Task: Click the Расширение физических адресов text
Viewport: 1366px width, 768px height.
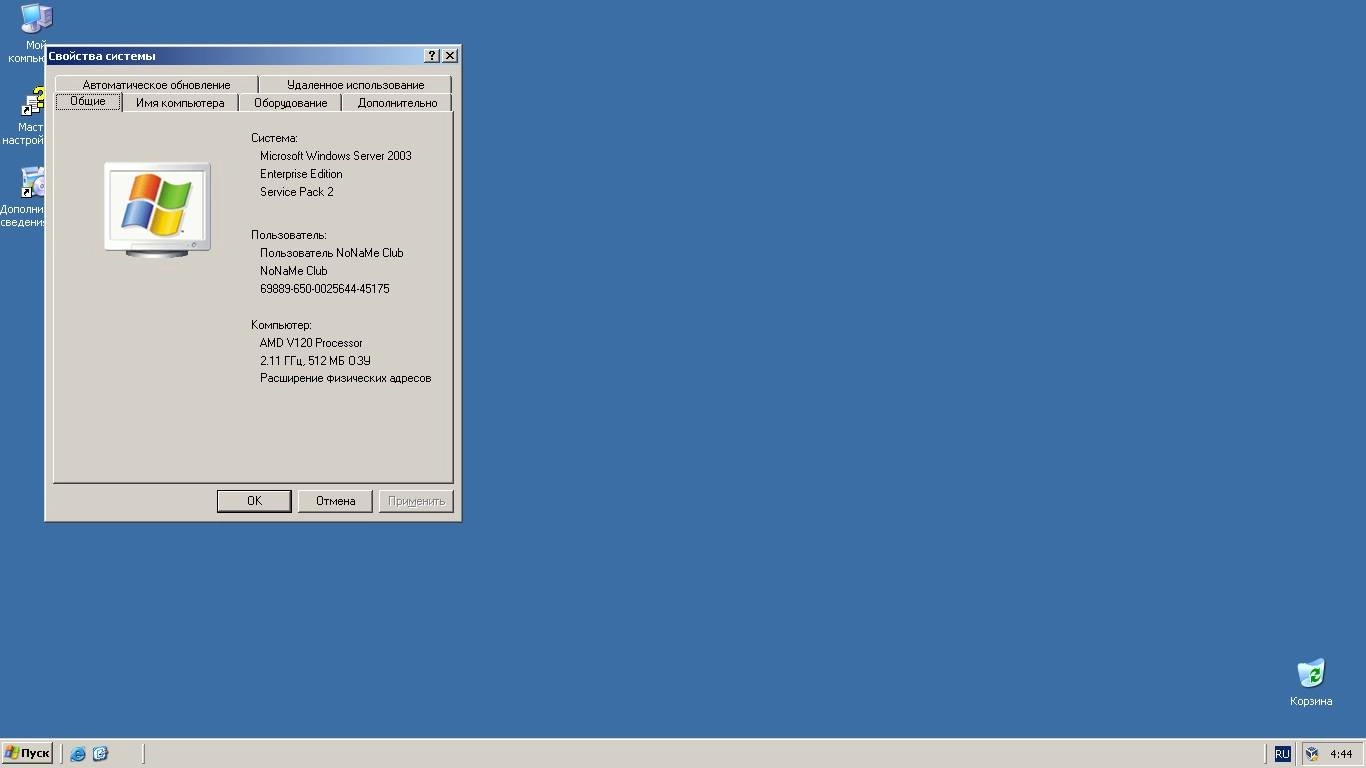Action: tap(346, 379)
